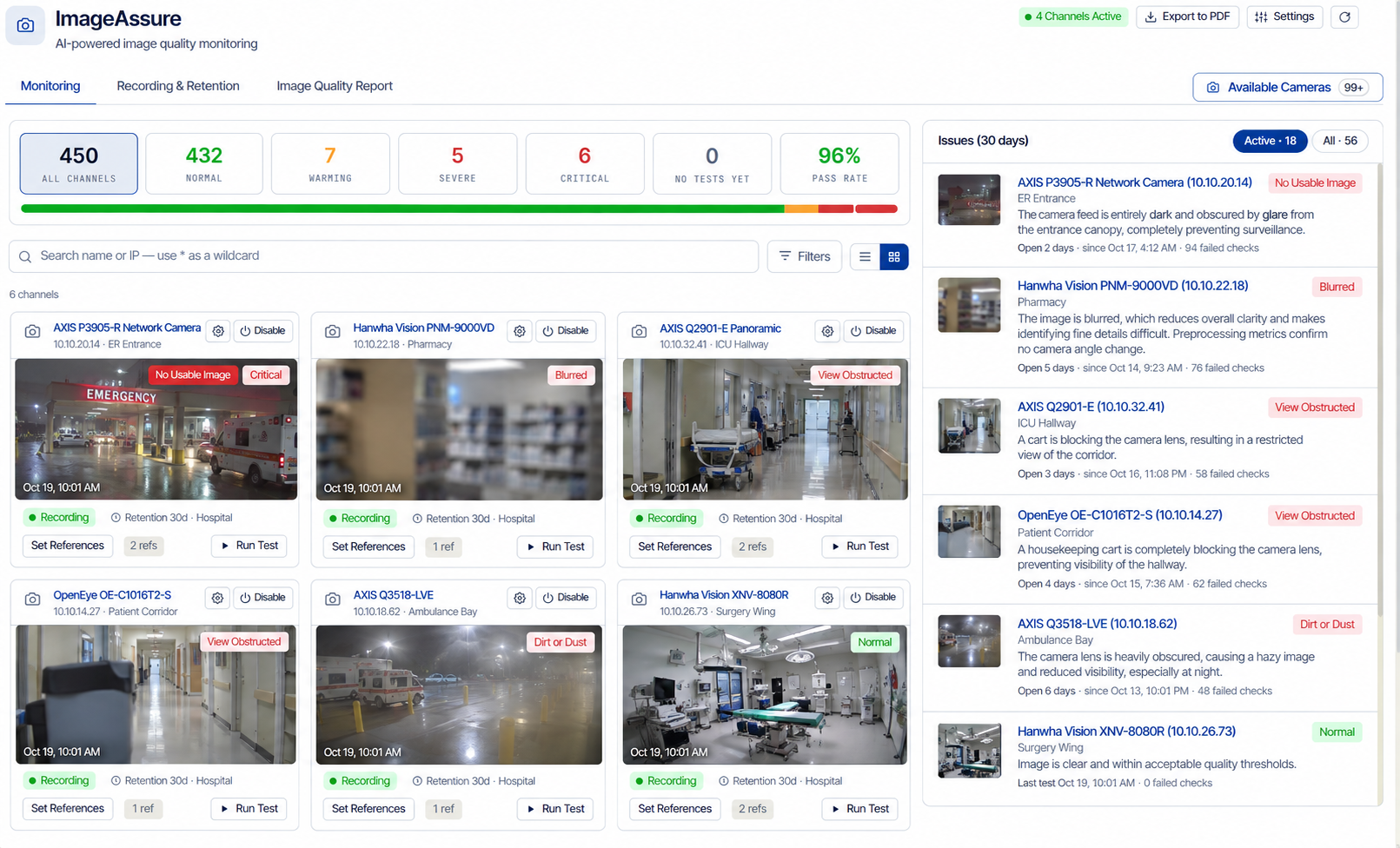
Task: Show All 56 issues
Action: point(1339,141)
